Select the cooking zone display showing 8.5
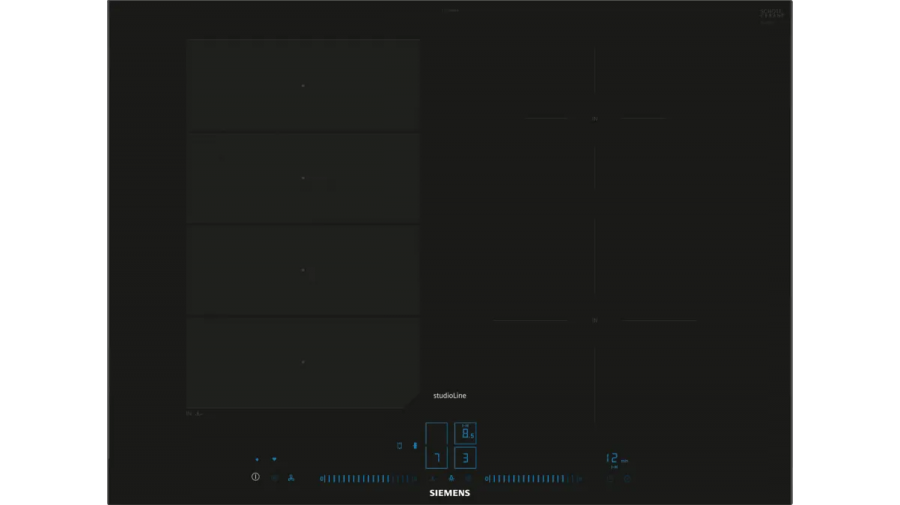900x505 pixels. click(x=465, y=433)
